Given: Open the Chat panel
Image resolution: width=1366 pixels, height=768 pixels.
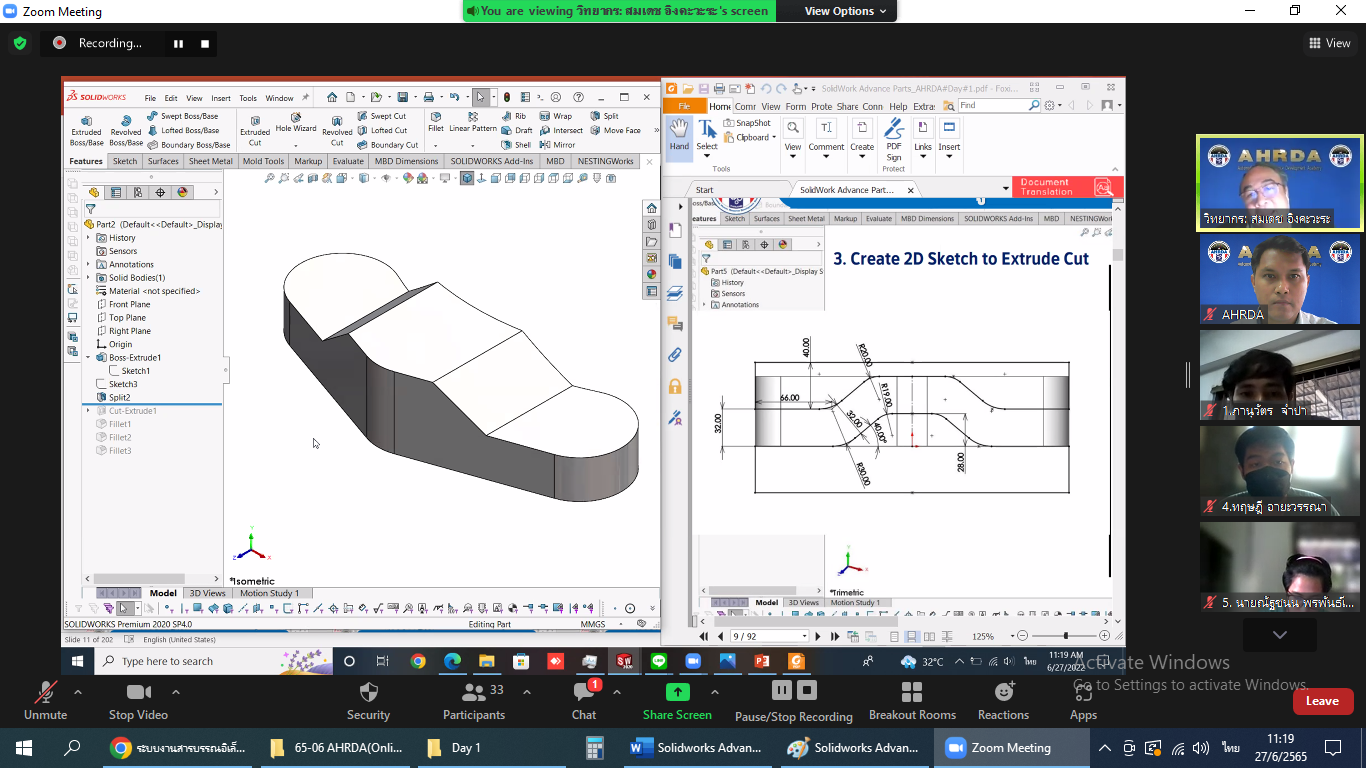Looking at the screenshot, I should [x=584, y=693].
